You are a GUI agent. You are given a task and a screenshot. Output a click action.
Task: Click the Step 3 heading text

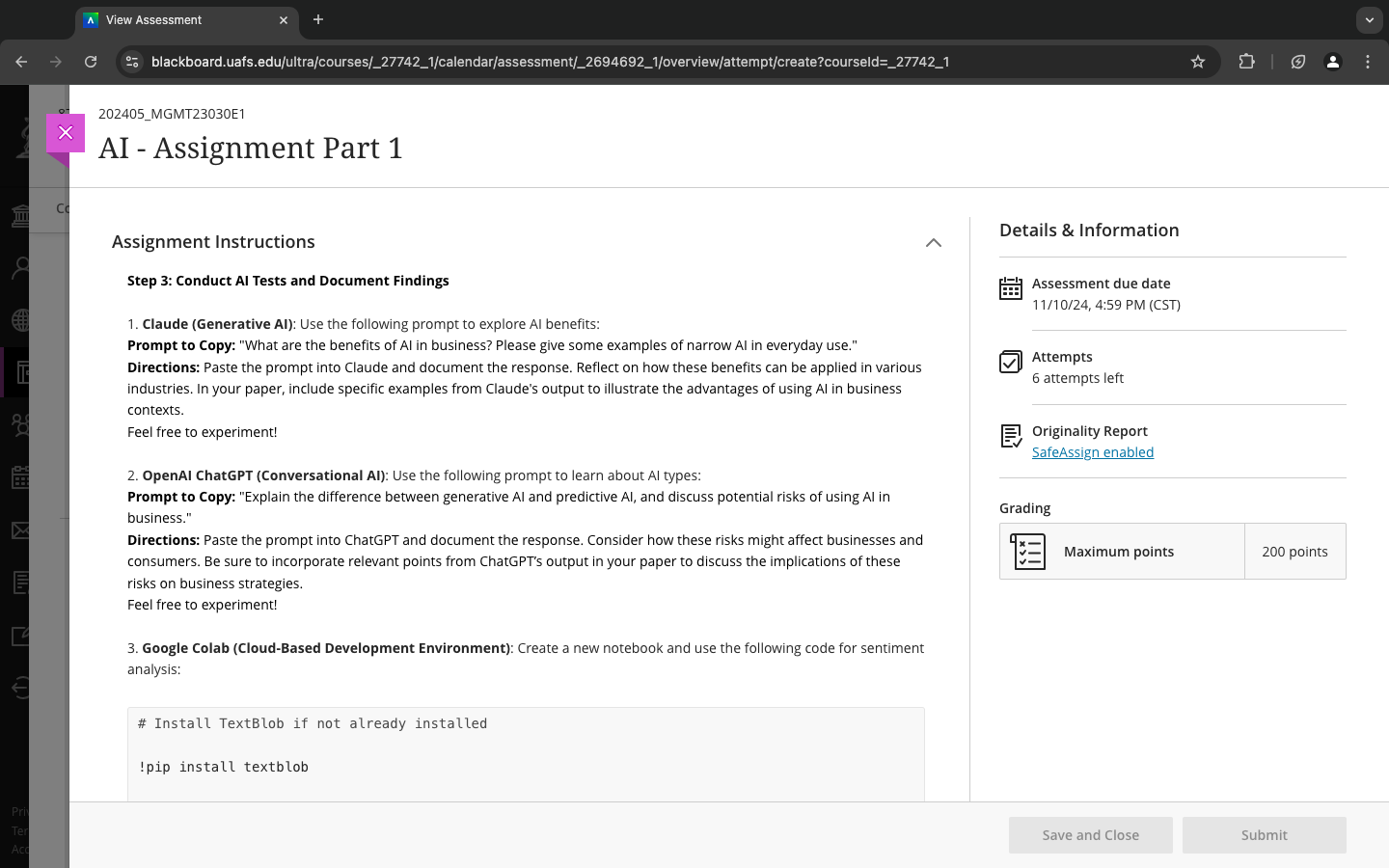[288, 281]
